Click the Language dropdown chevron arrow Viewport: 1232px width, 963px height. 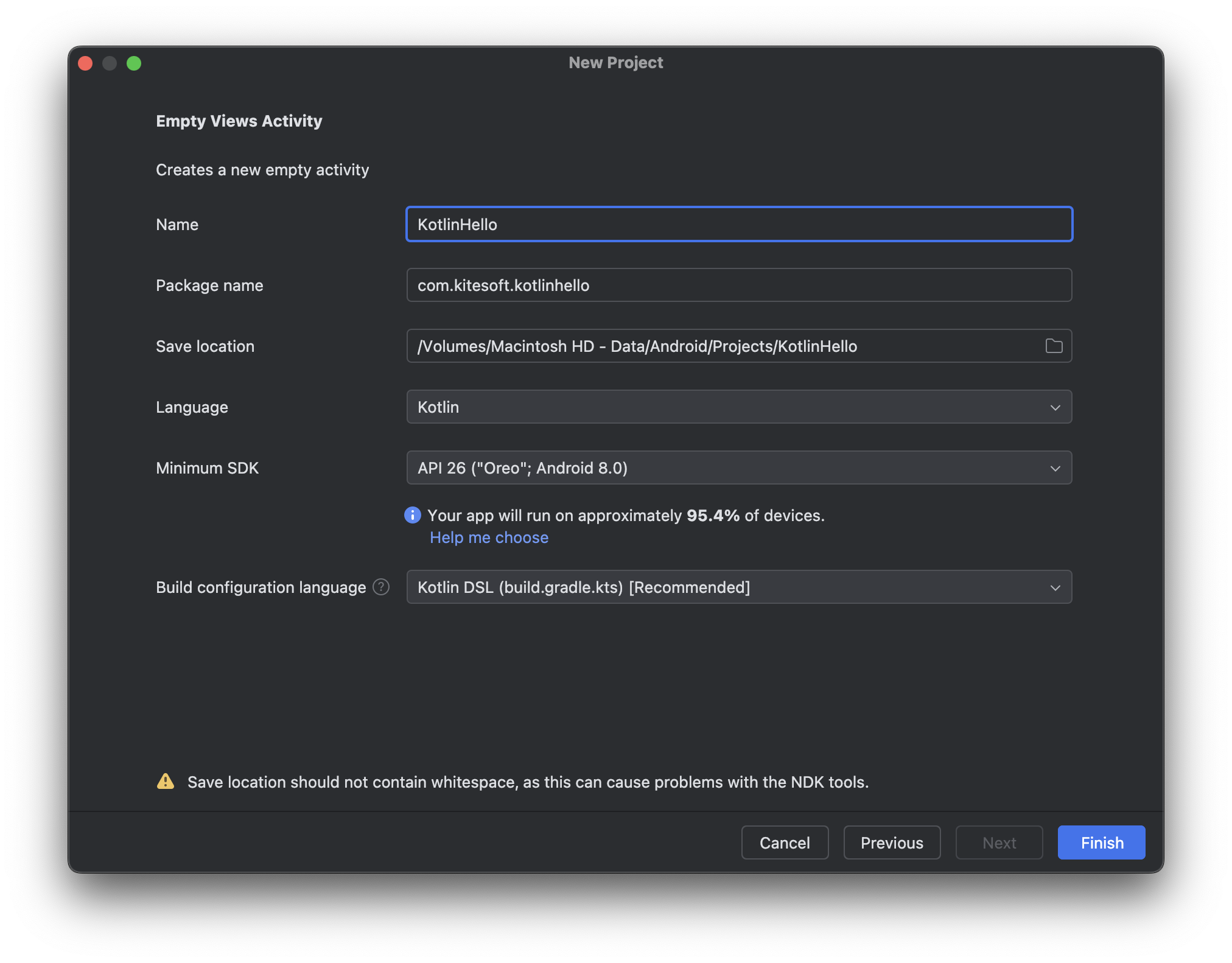pyautogui.click(x=1055, y=407)
